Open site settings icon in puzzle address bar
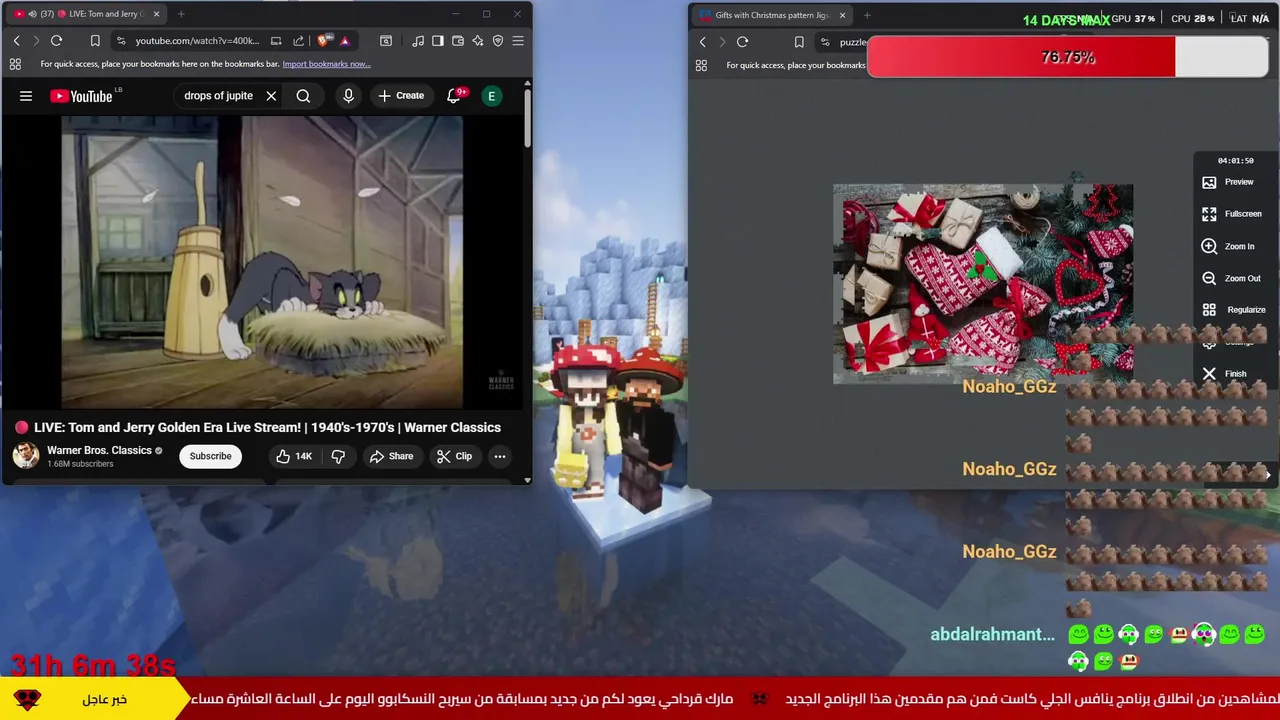Viewport: 1280px width, 720px height. pyautogui.click(x=825, y=42)
